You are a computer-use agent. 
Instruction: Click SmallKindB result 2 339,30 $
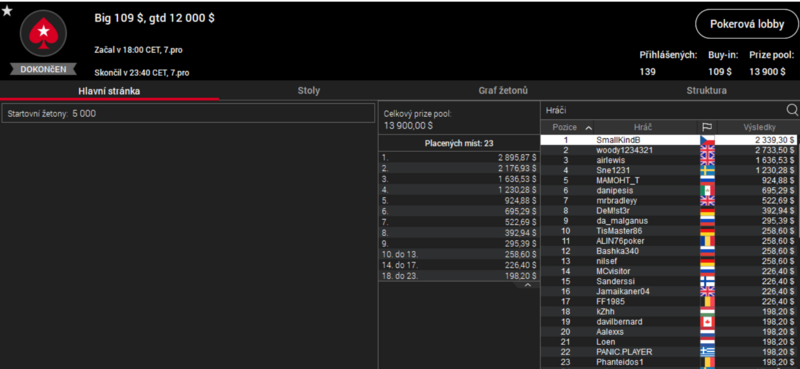pos(773,140)
